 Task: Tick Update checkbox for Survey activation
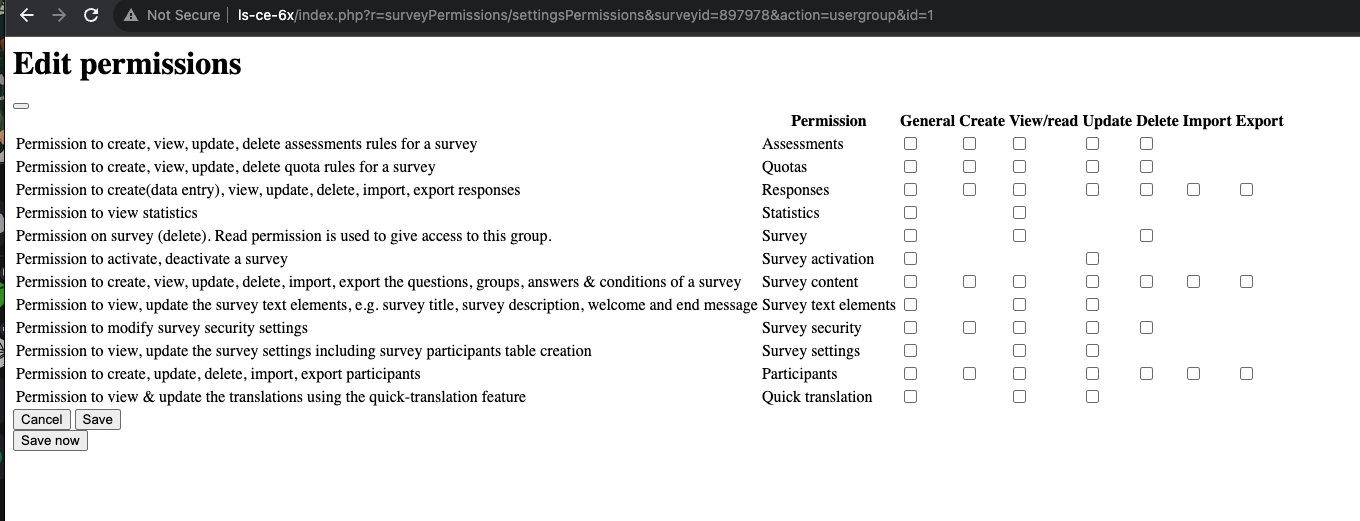pyautogui.click(x=1092, y=259)
